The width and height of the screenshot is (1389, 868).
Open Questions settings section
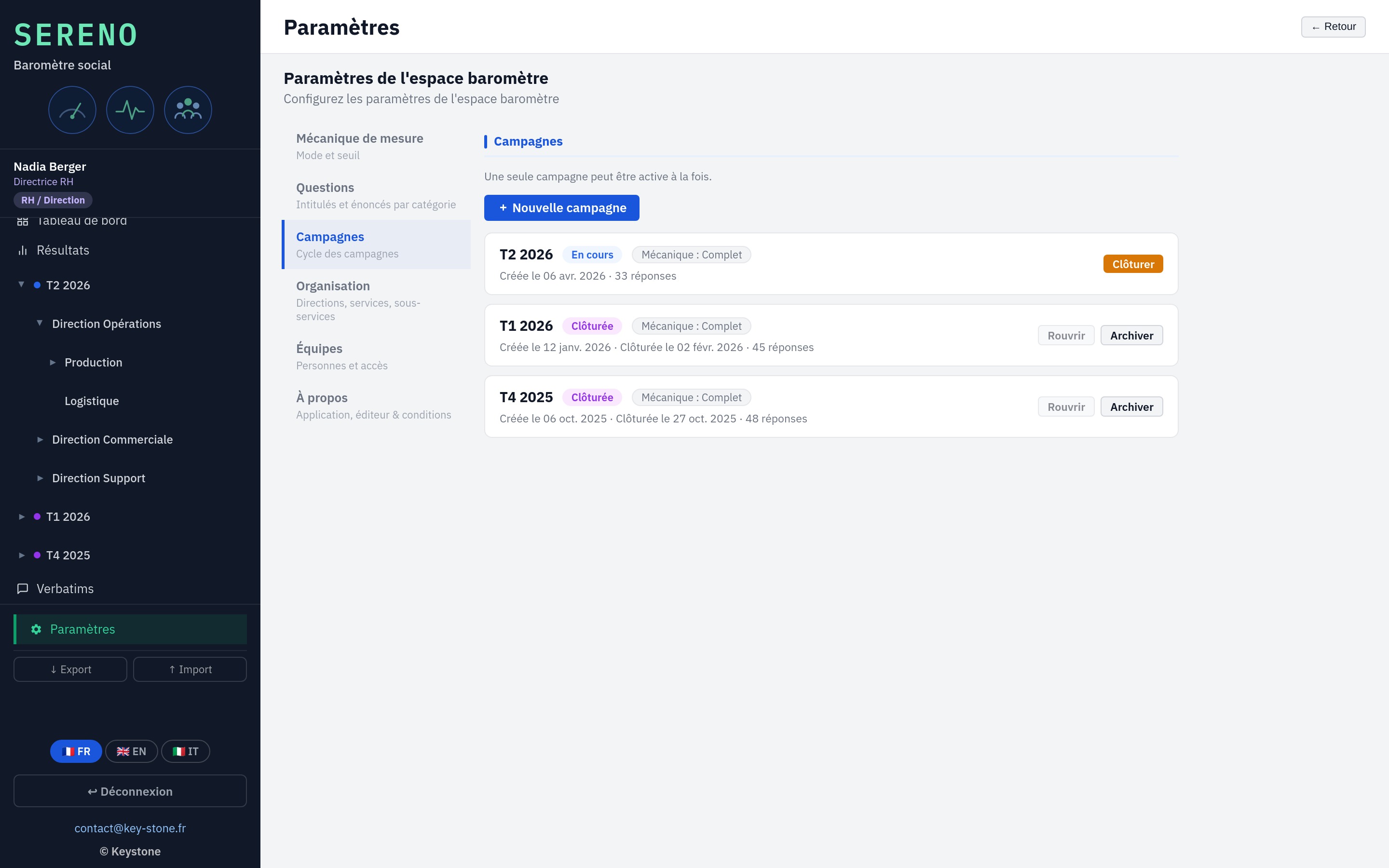376,196
